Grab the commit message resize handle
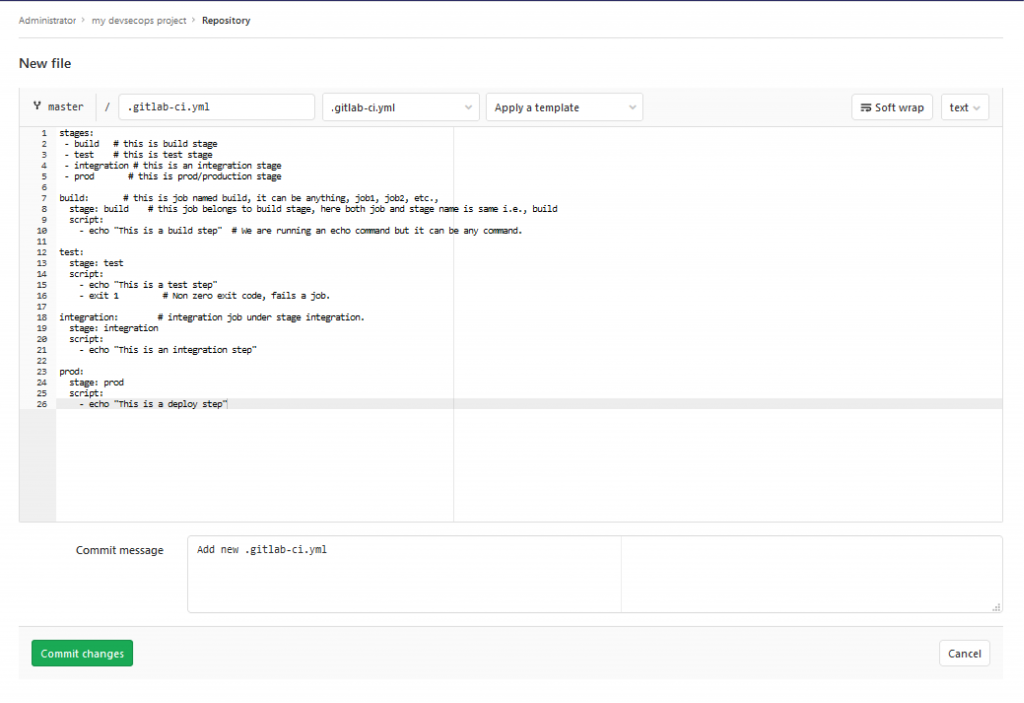Screen dimensions: 1024x703 [x=996, y=606]
